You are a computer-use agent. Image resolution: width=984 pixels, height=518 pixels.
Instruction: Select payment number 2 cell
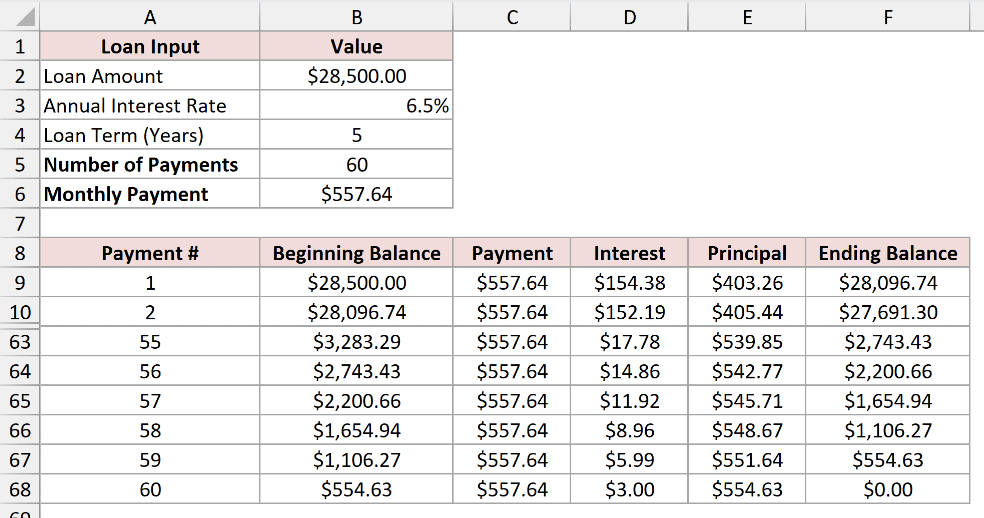pyautogui.click(x=150, y=312)
